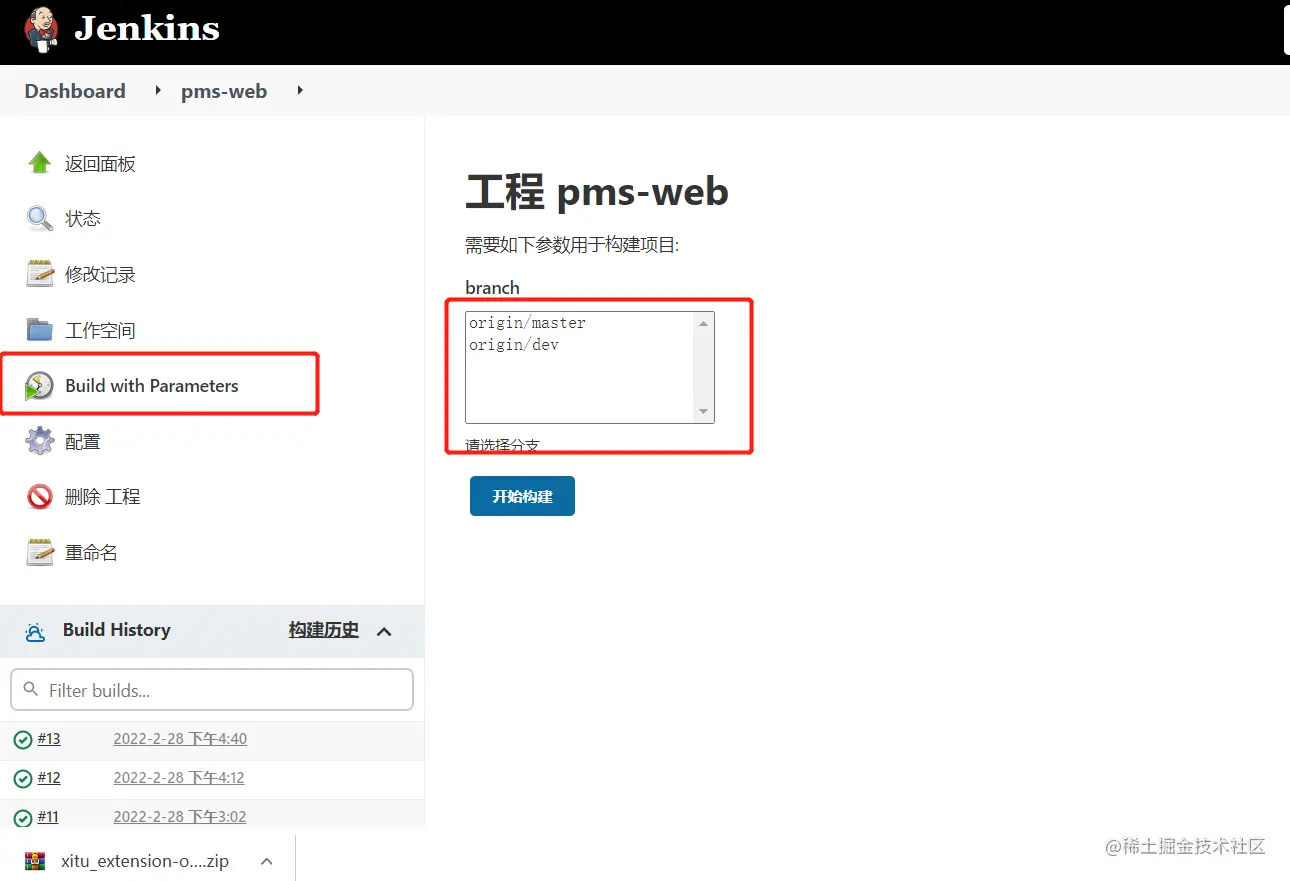Select origin/master in branch list
Viewport: 1290px width, 881px height.
tap(527, 323)
